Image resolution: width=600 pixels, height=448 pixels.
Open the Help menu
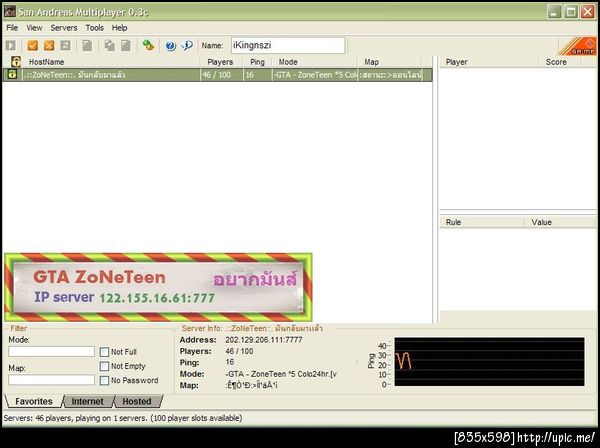[x=119, y=28]
